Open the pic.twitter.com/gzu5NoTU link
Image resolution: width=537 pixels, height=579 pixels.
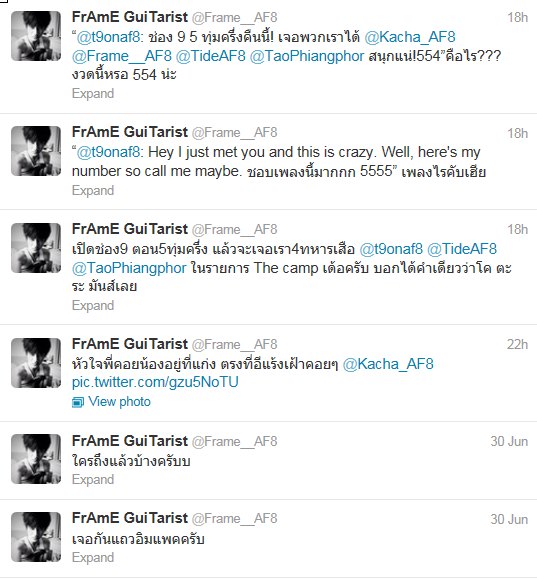tap(155, 382)
